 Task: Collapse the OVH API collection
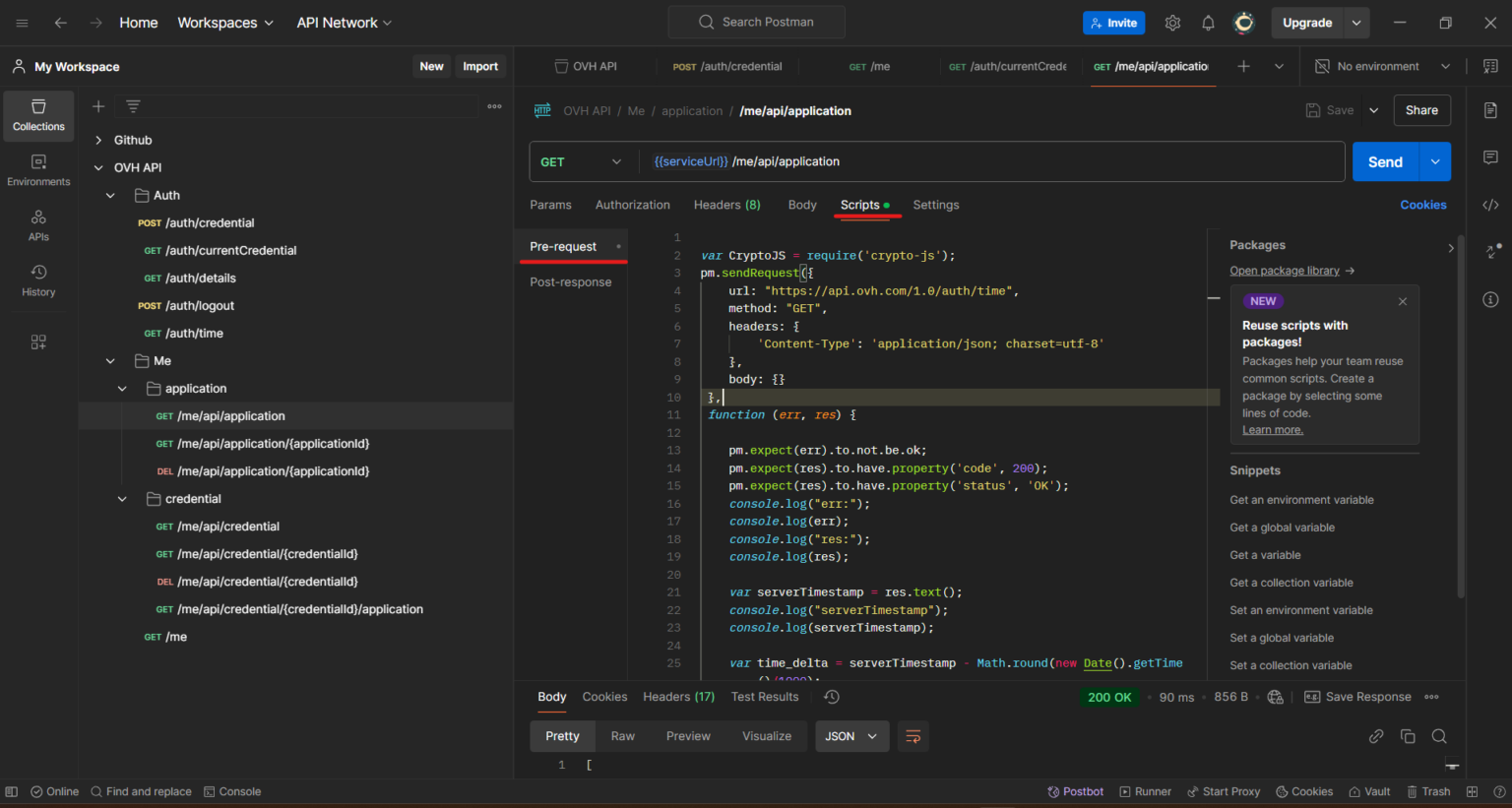pos(97,167)
